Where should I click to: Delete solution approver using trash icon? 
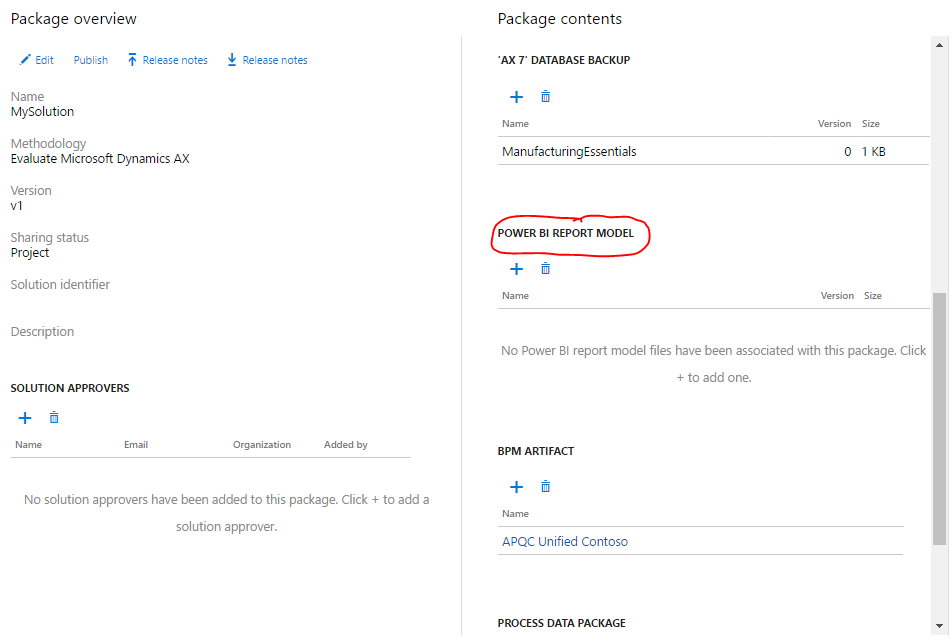[x=54, y=418]
